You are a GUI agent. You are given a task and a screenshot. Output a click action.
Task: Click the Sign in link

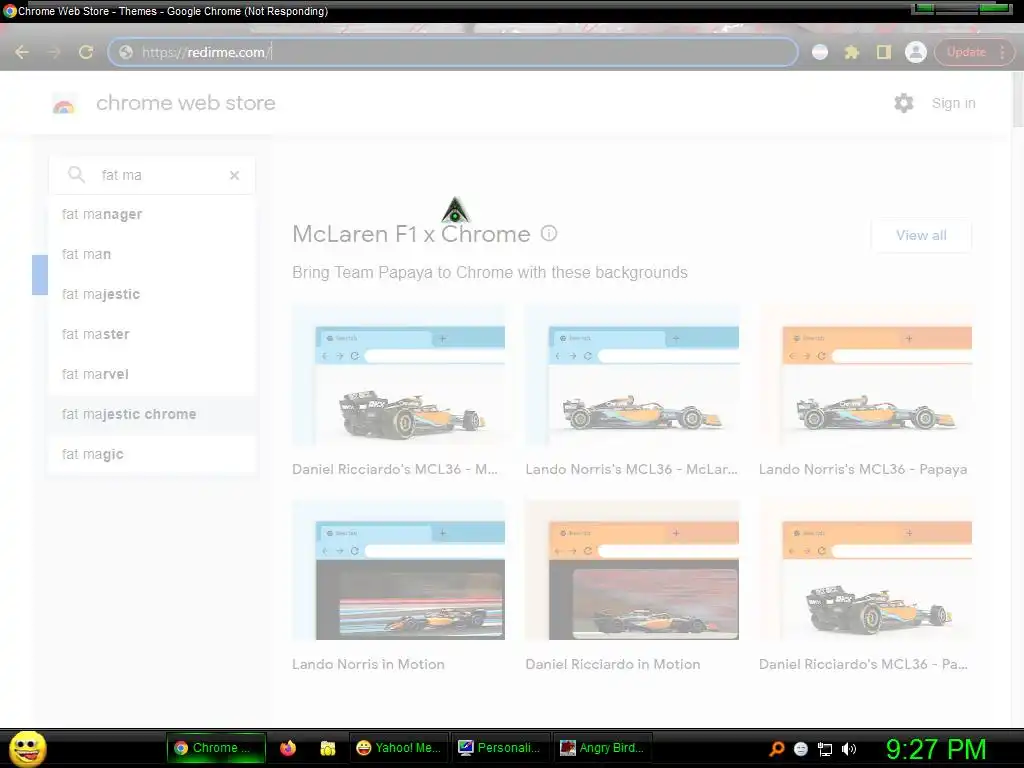(953, 103)
